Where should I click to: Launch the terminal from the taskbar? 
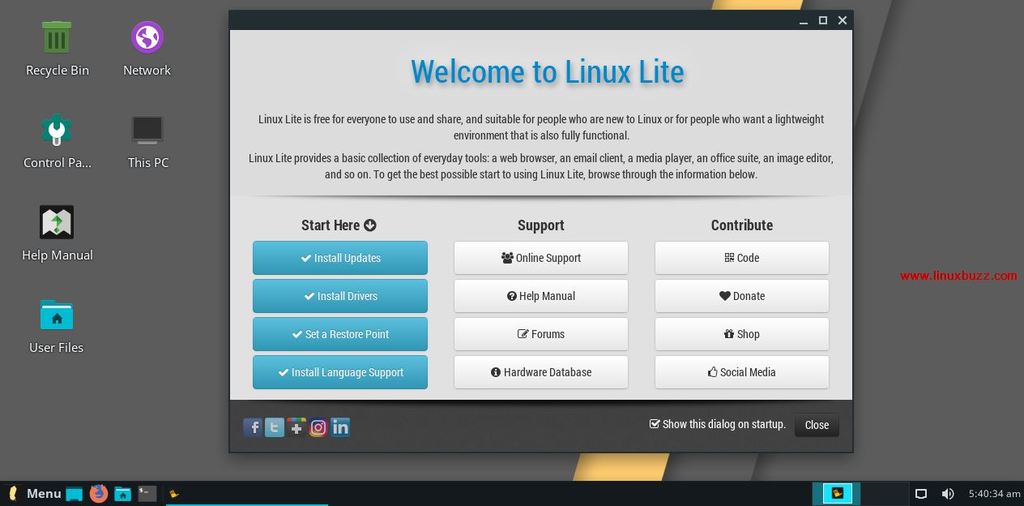tap(148, 494)
